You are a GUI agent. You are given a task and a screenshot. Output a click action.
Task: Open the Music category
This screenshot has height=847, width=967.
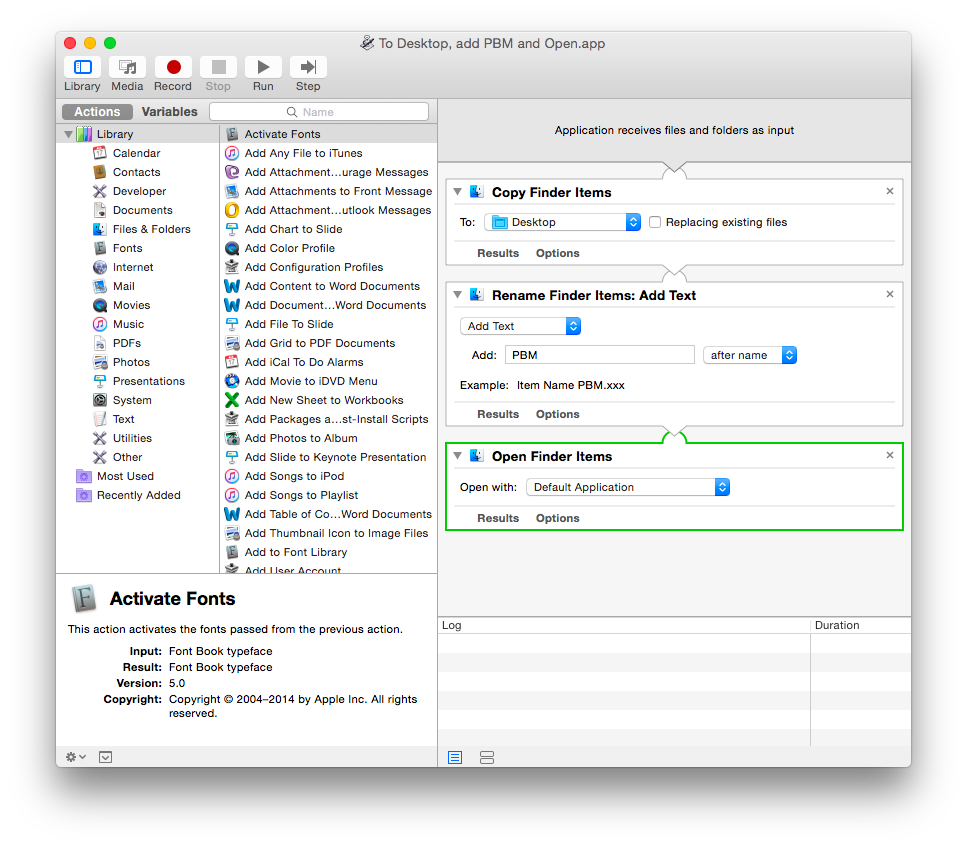coord(128,324)
